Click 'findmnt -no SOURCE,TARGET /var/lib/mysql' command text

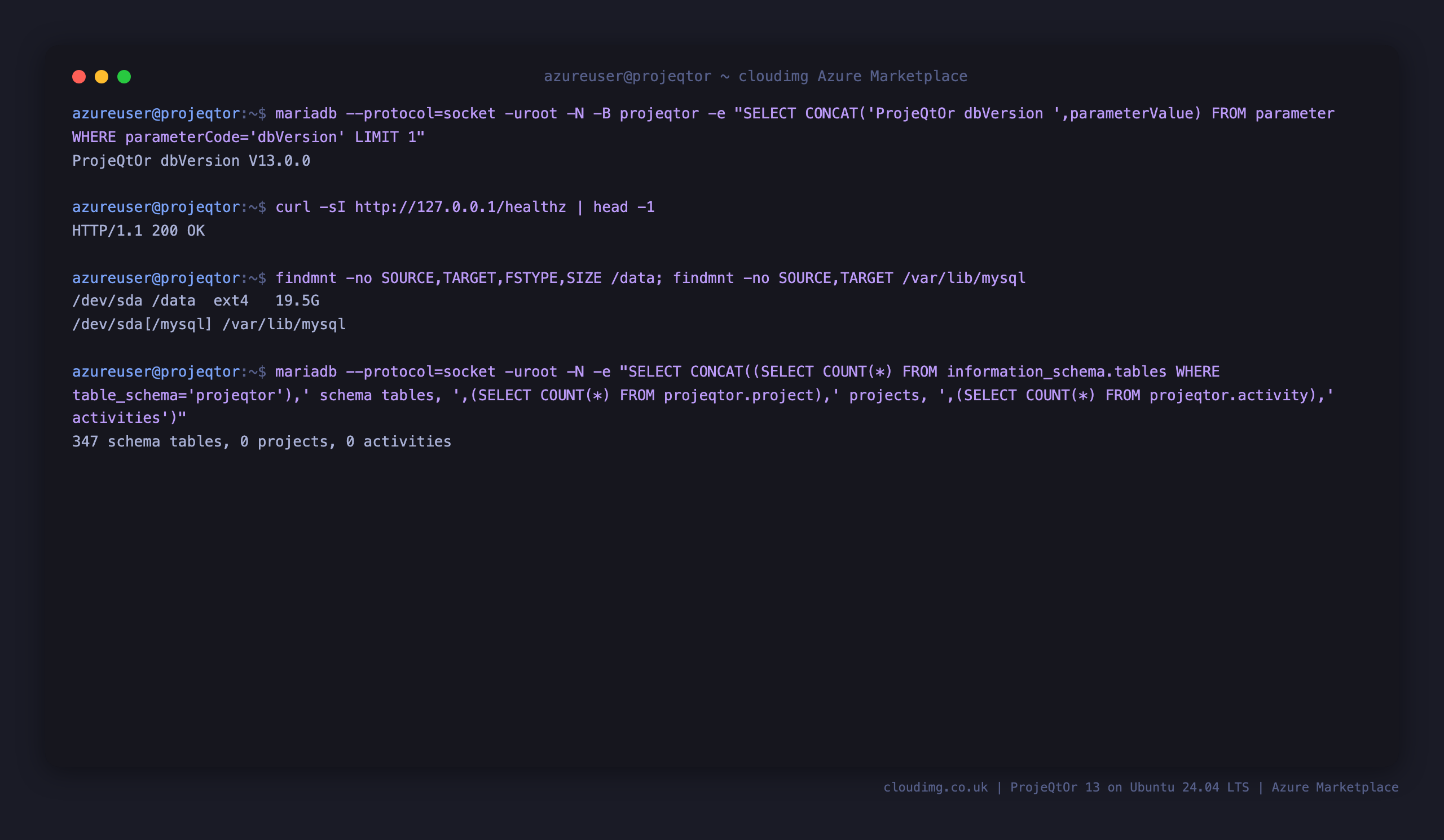pyautogui.click(x=849, y=278)
